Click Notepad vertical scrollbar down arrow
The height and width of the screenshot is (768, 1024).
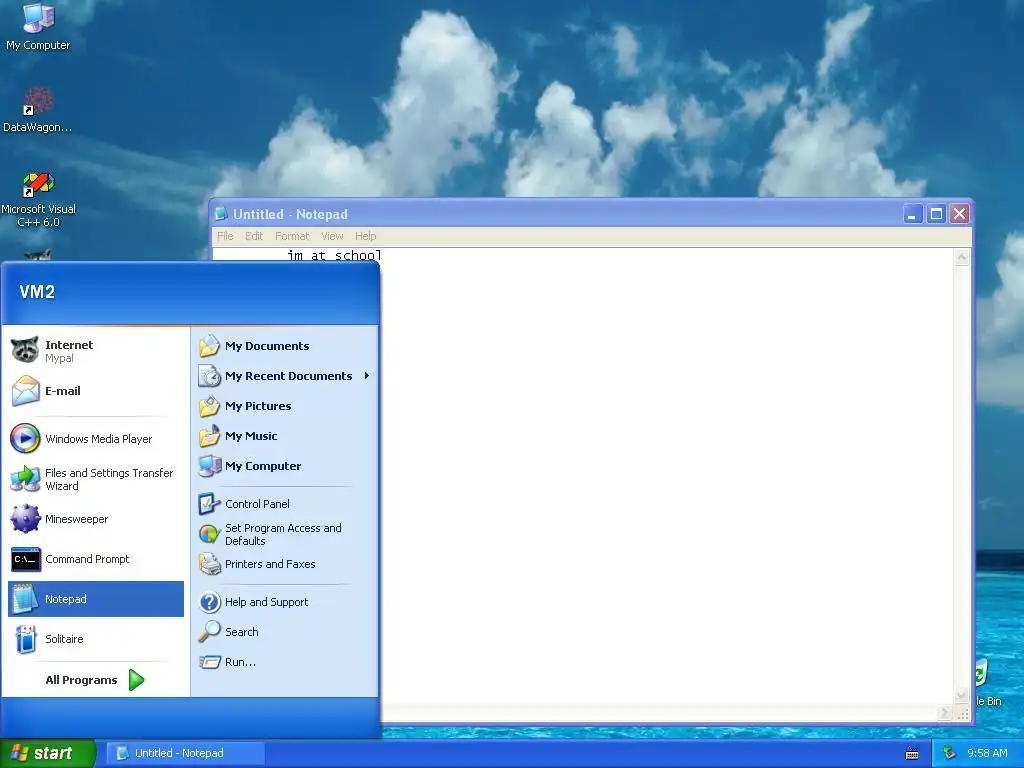pyautogui.click(x=961, y=696)
